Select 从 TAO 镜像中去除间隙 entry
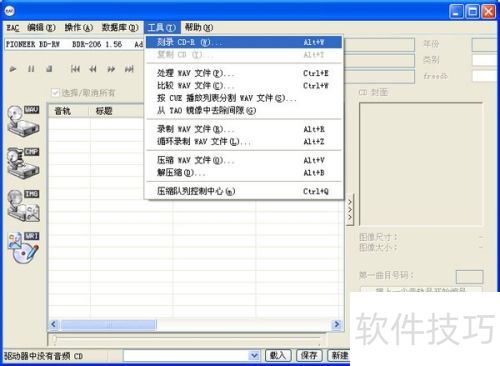 pyautogui.click(x=244, y=111)
